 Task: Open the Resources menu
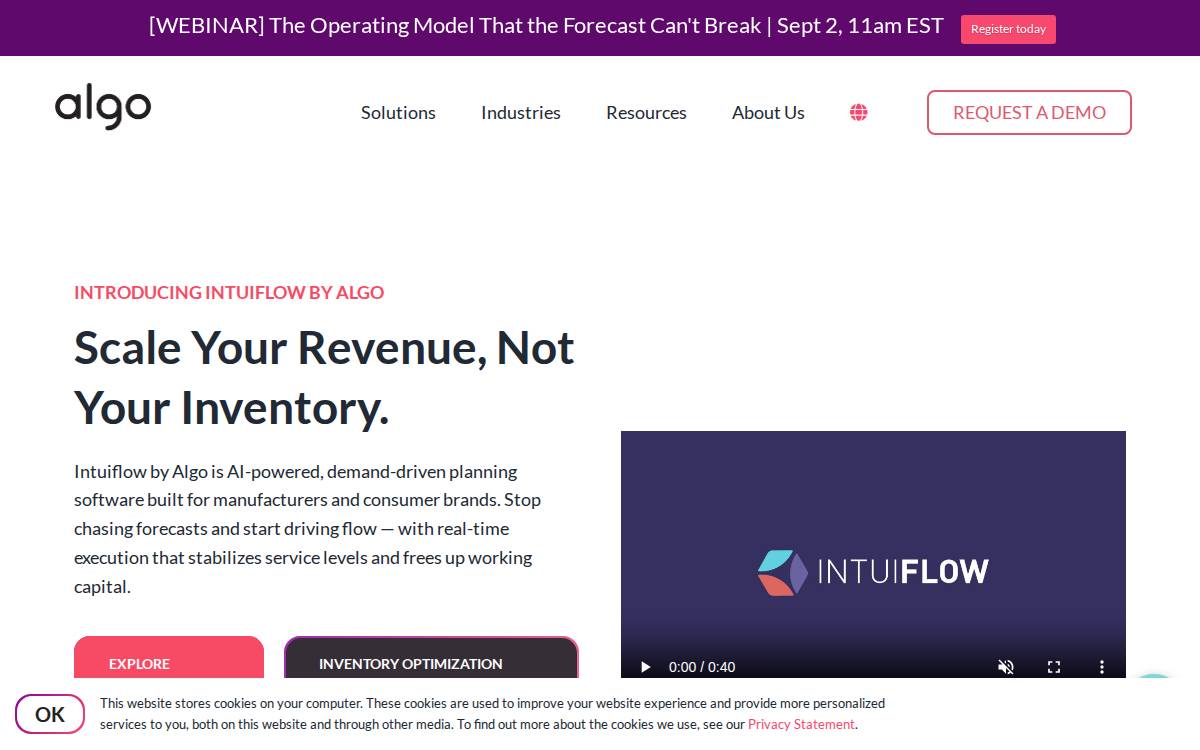(646, 113)
